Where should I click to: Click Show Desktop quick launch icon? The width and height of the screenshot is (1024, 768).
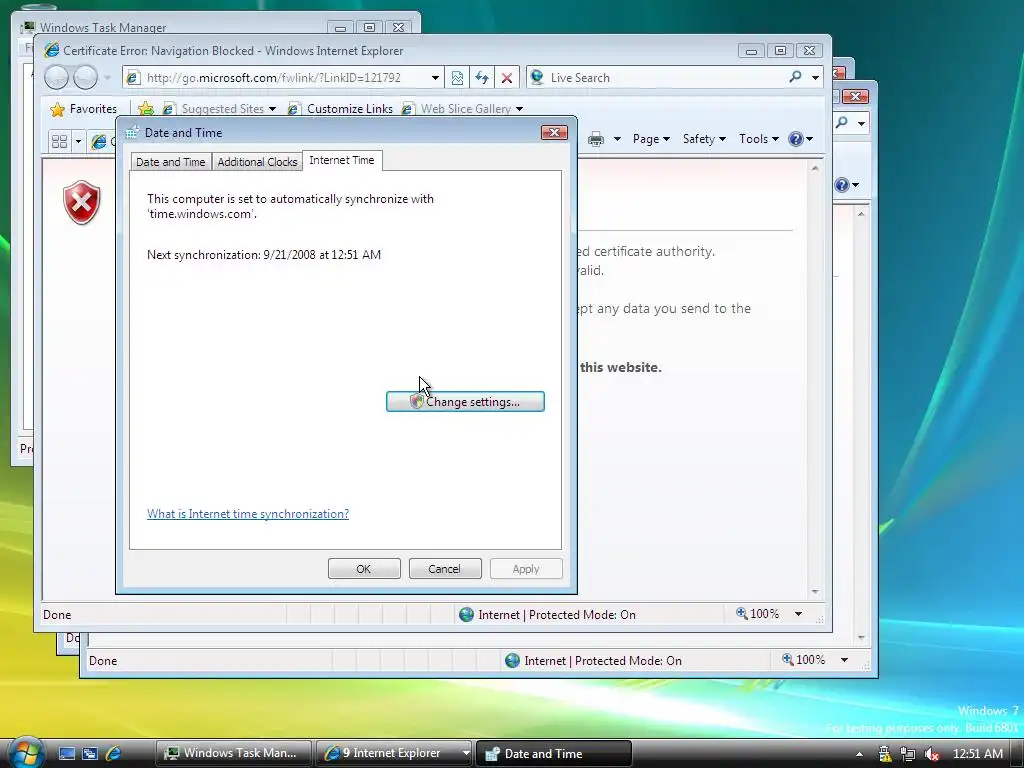67,753
